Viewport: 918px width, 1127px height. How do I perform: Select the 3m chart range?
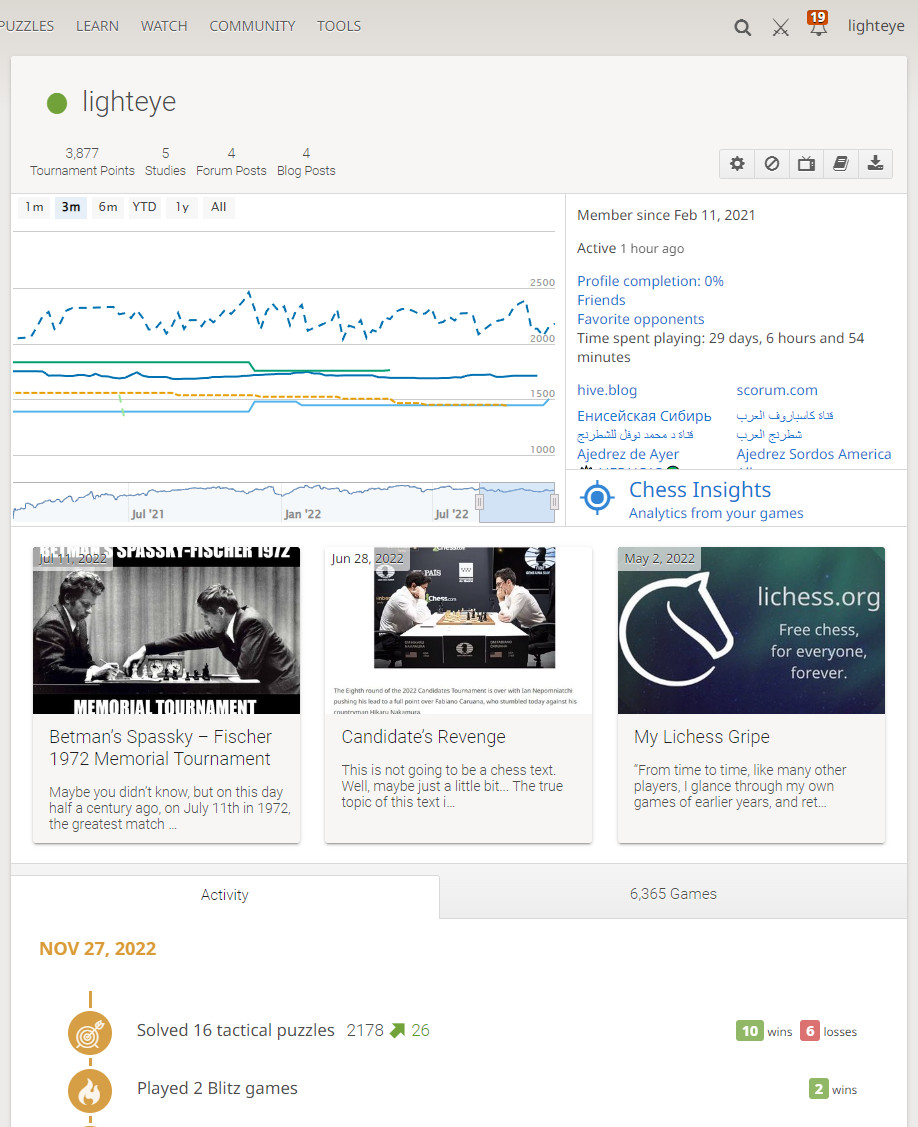coord(70,207)
